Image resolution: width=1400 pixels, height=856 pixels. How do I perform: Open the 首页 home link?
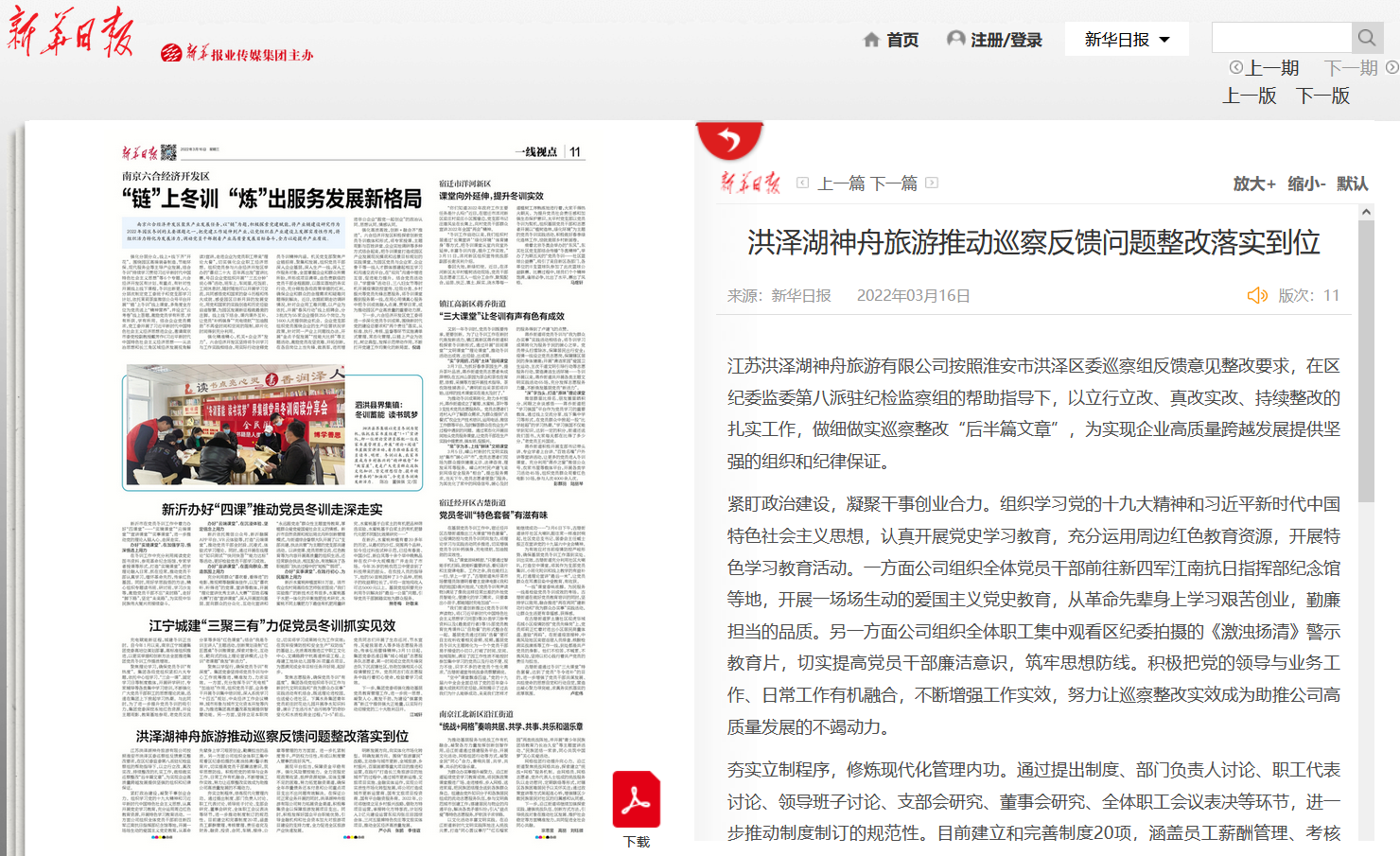coord(902,40)
